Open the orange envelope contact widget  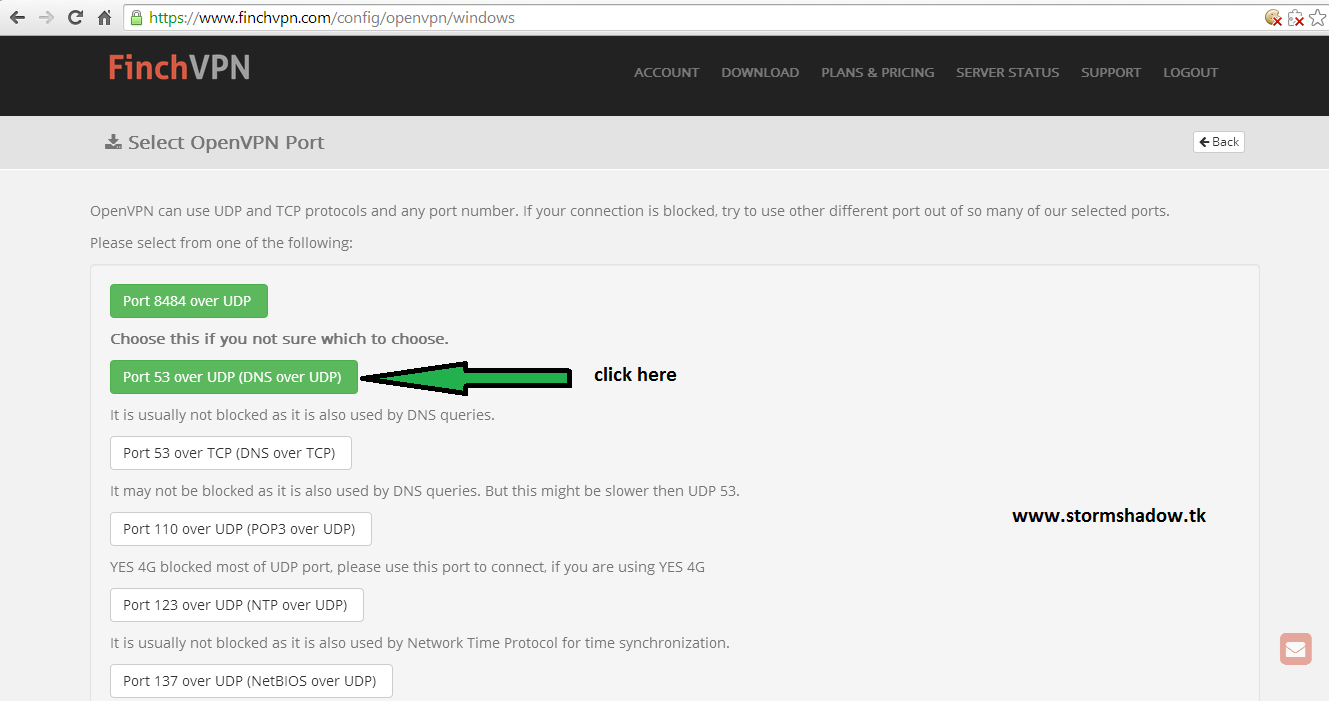(1295, 648)
